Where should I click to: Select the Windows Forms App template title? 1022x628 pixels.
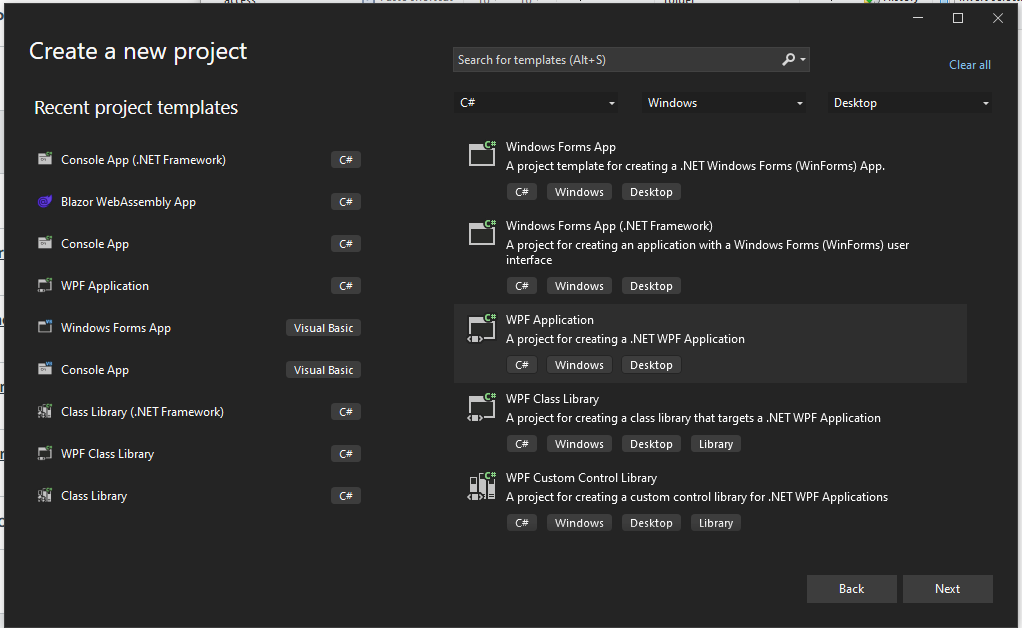pyautogui.click(x=561, y=147)
